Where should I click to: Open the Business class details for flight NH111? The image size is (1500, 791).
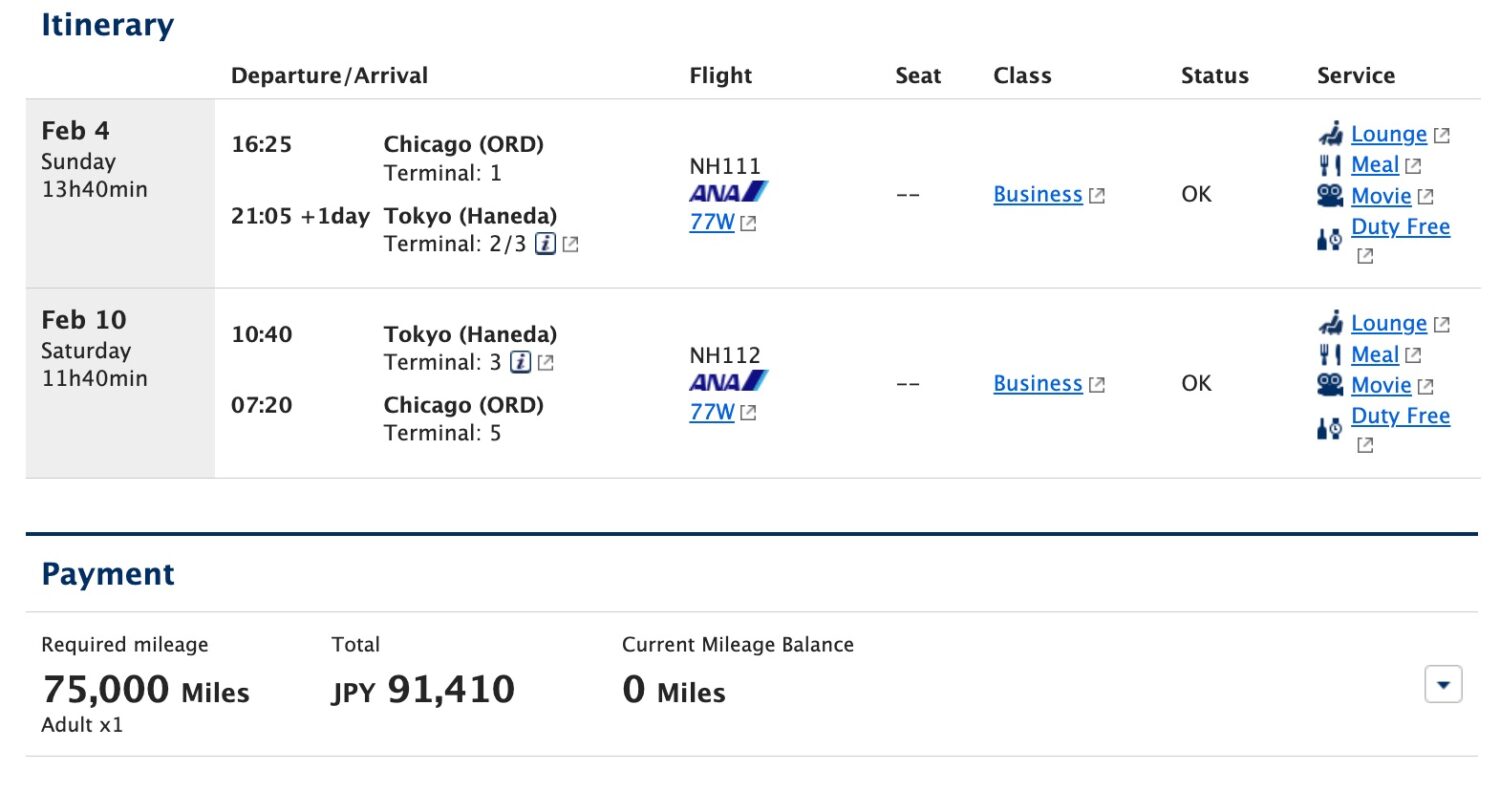coord(1037,194)
